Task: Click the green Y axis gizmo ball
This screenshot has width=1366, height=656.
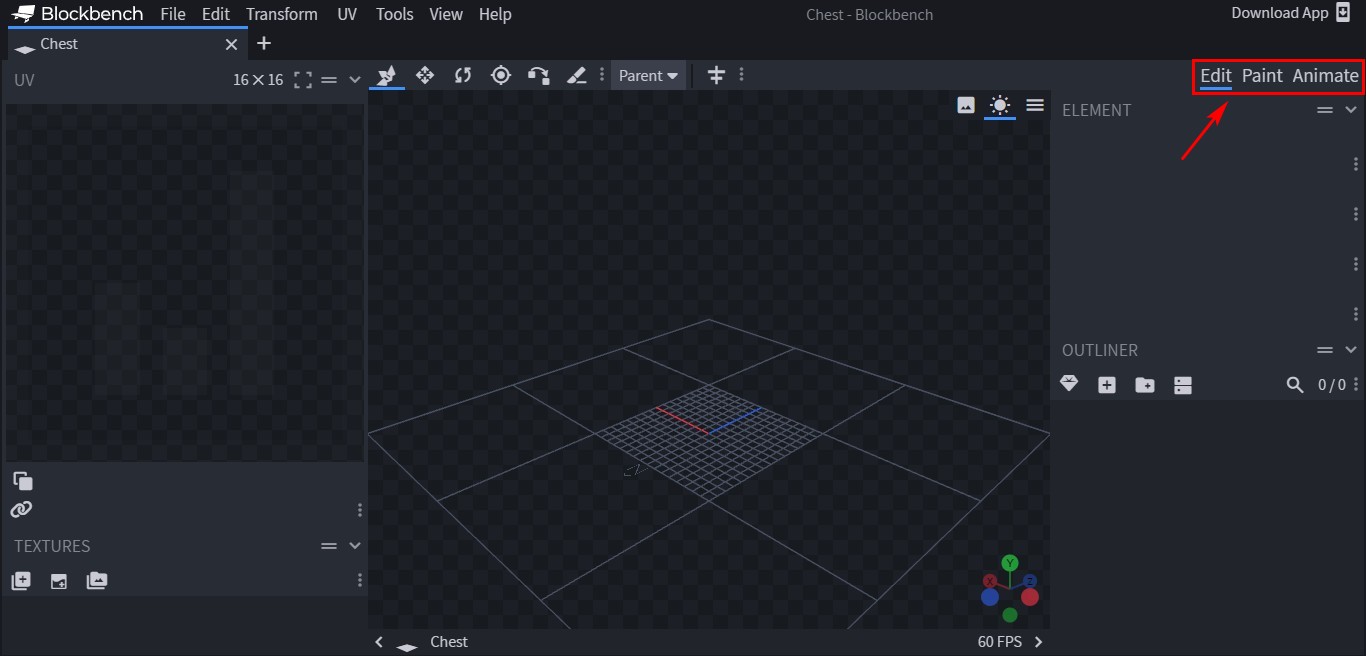Action: click(1010, 564)
